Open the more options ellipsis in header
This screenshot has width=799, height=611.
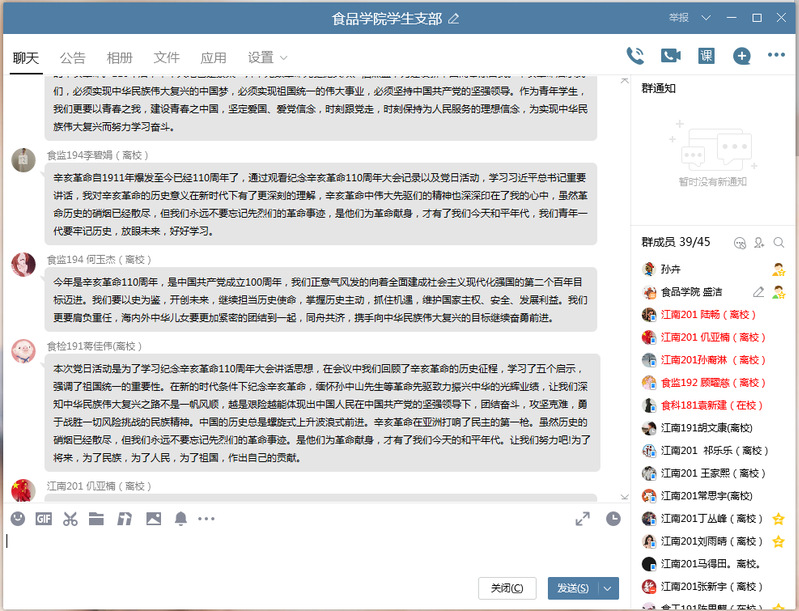point(776,55)
